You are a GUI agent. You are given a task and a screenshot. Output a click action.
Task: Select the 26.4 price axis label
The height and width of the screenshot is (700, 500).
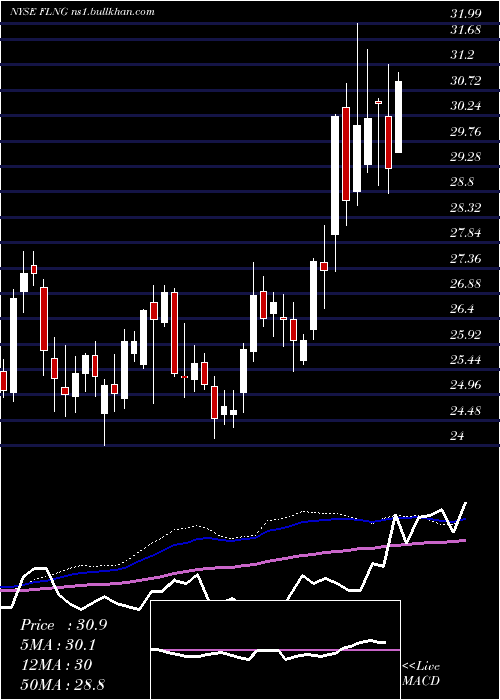click(x=462, y=309)
